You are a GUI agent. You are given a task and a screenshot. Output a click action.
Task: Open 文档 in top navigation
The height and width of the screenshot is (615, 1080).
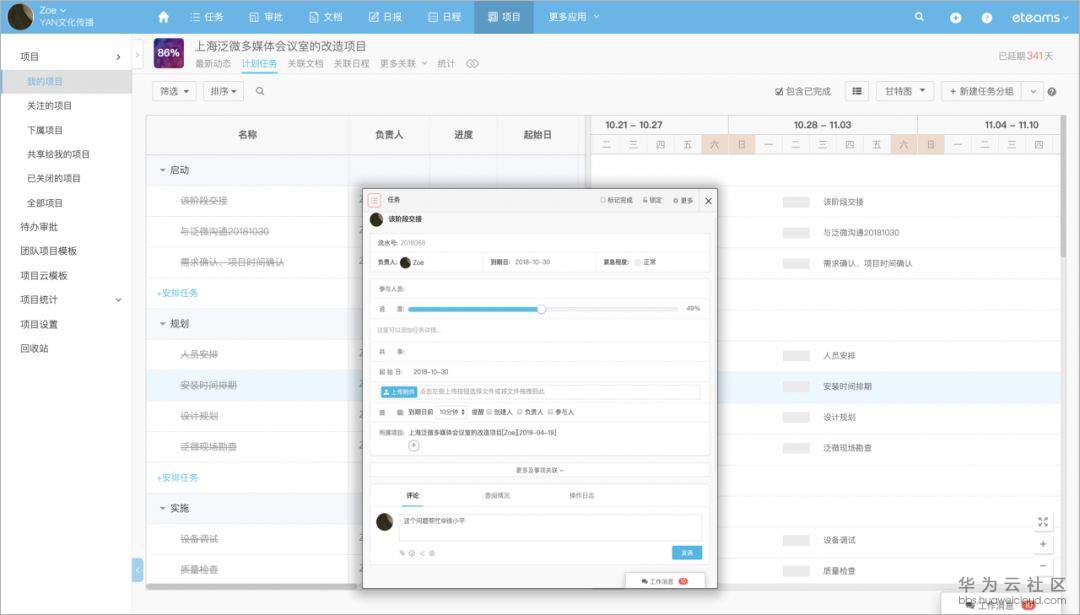[326, 17]
